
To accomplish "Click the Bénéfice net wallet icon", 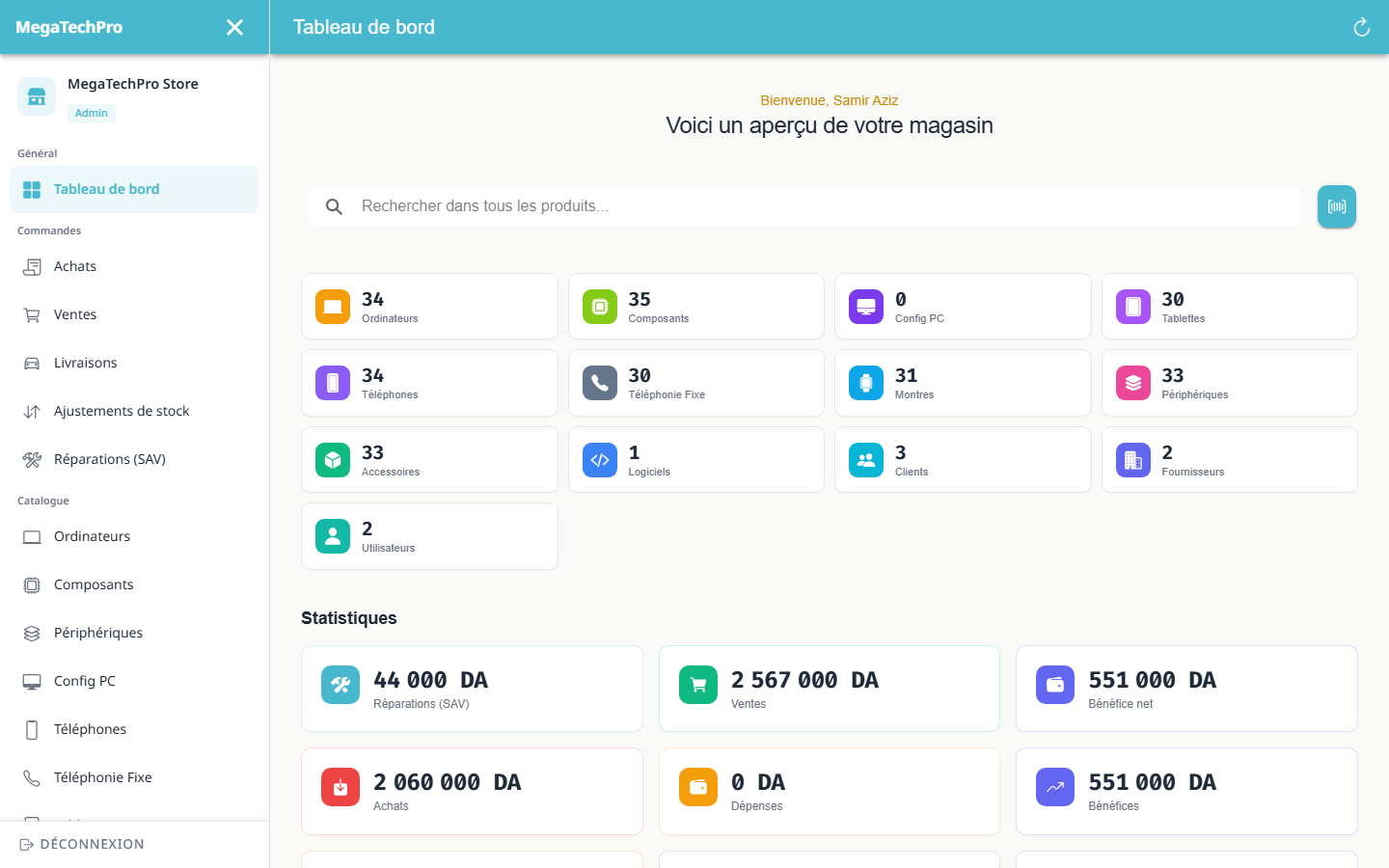I will pos(1055,685).
